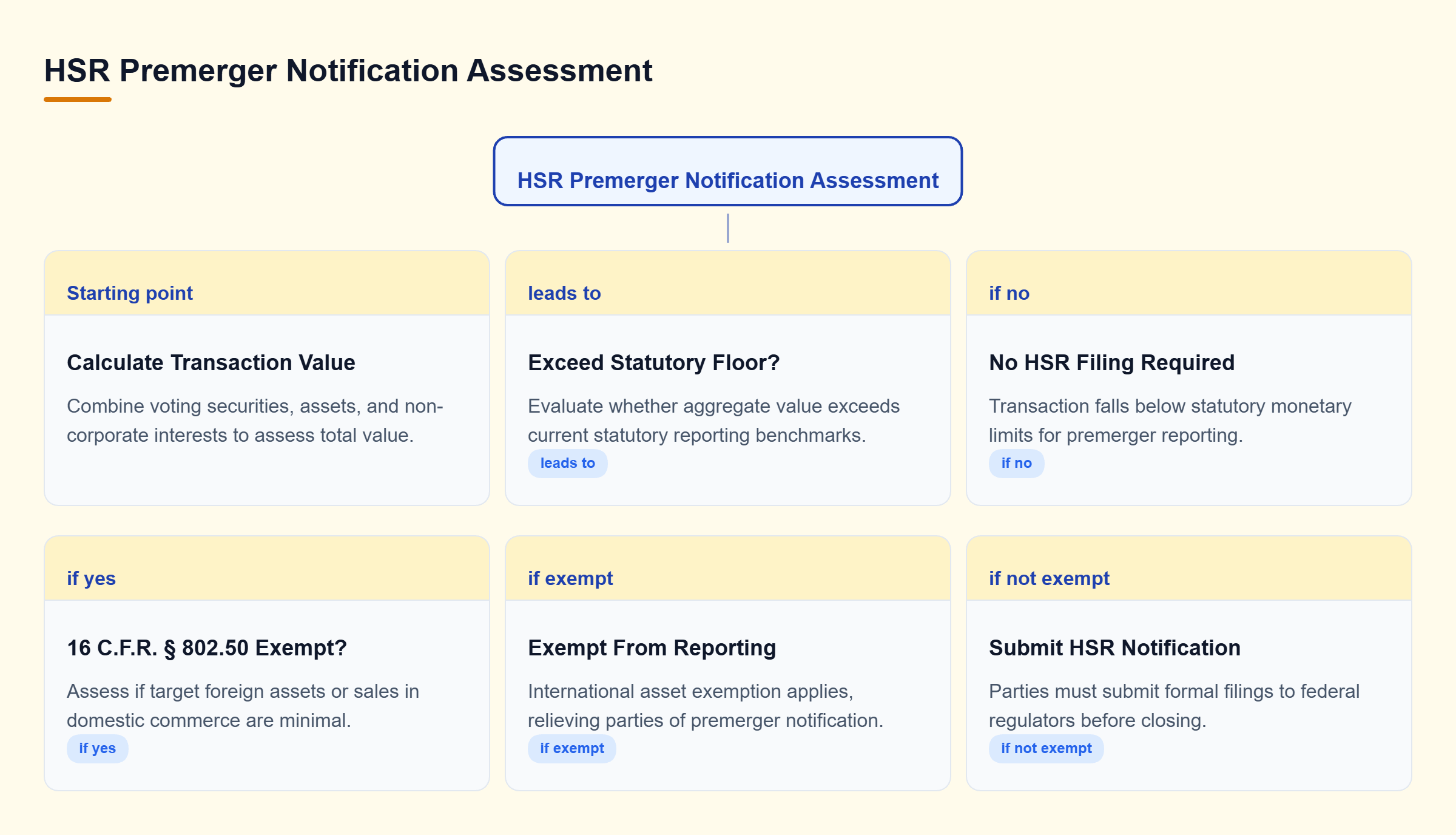This screenshot has width=1456, height=835.
Task: Select the Submit HSR Notification heading
Action: [x=1114, y=647]
